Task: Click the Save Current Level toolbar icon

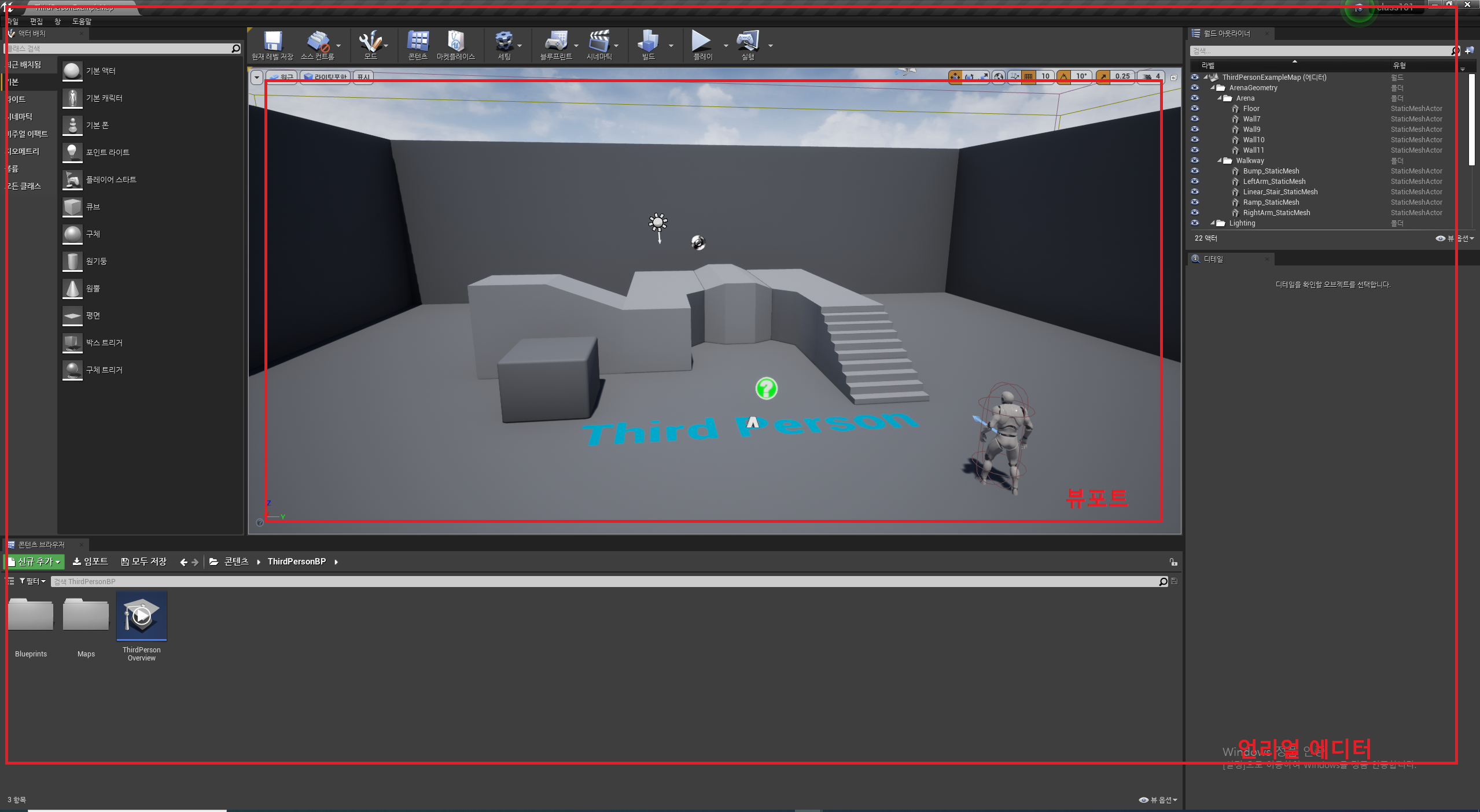Action: (x=272, y=42)
